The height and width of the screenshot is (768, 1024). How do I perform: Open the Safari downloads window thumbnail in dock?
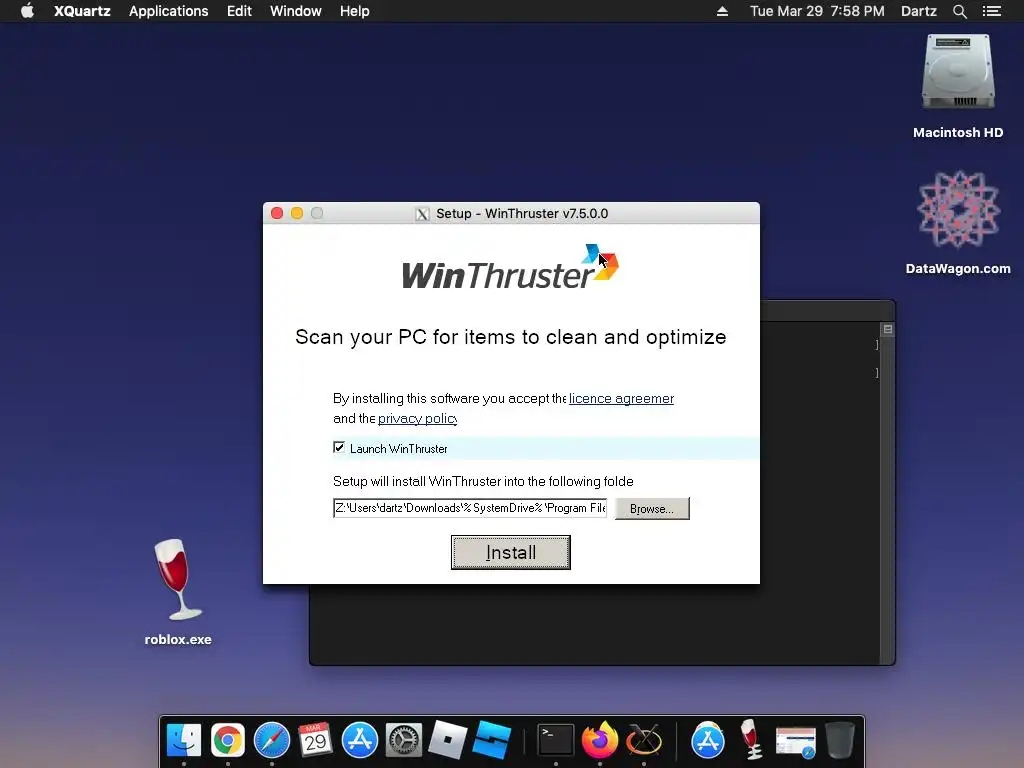coord(795,742)
